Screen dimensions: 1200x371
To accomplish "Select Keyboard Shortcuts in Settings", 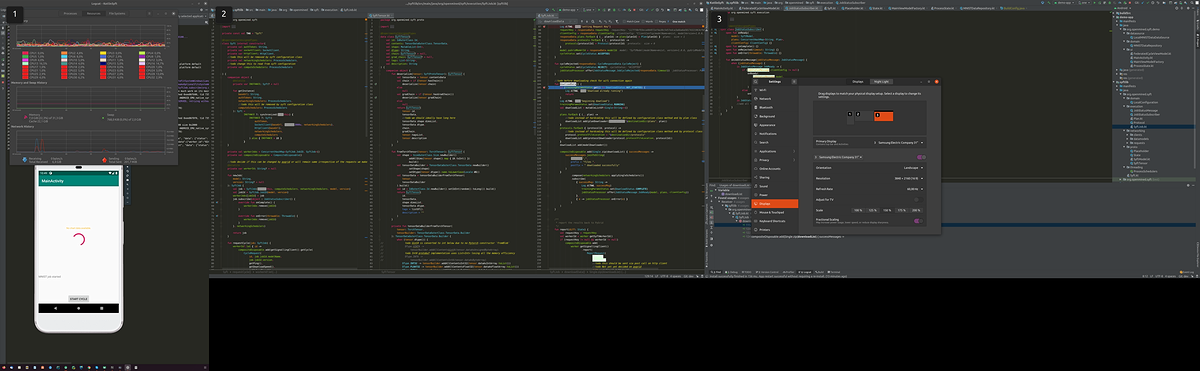I will tap(775, 221).
